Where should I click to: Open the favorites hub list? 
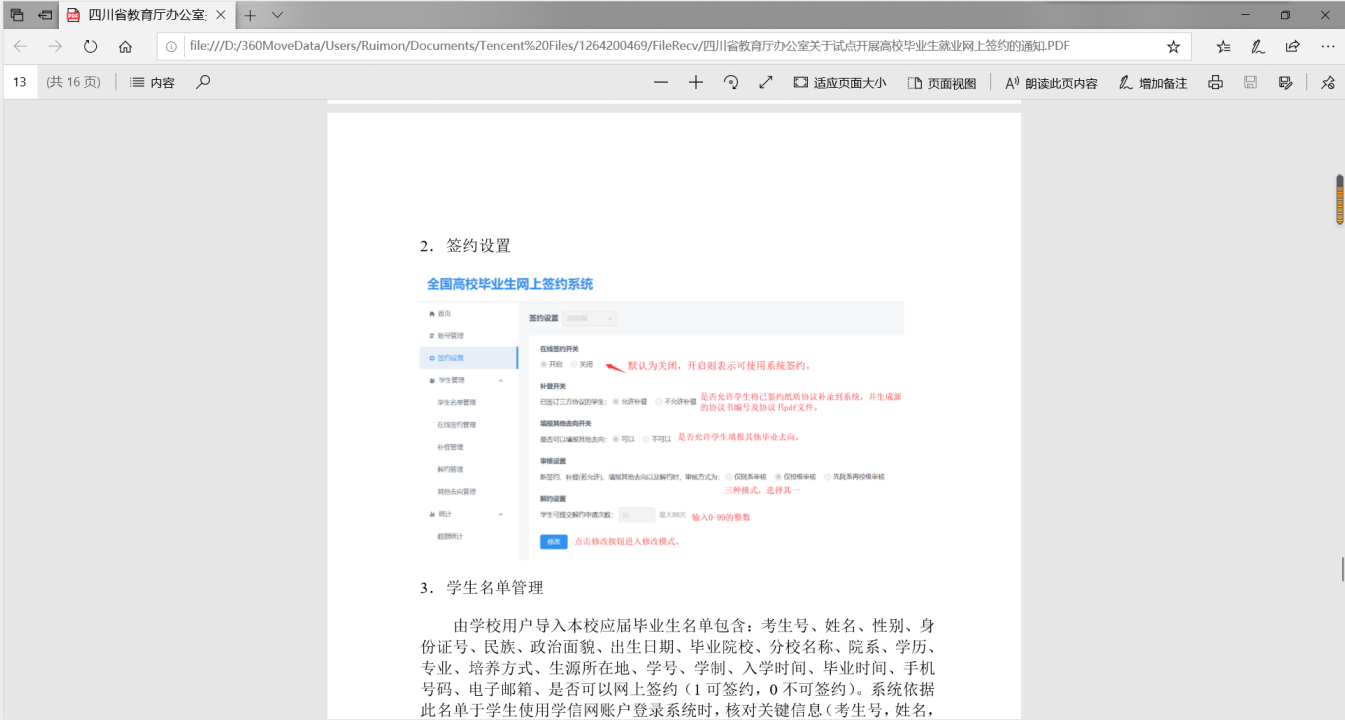click(x=1223, y=46)
